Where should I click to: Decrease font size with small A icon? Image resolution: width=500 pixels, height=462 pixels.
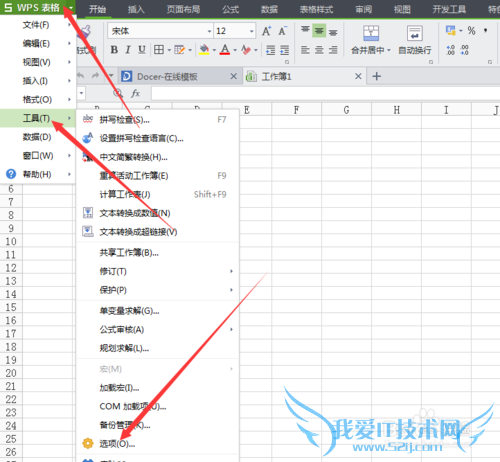point(283,31)
